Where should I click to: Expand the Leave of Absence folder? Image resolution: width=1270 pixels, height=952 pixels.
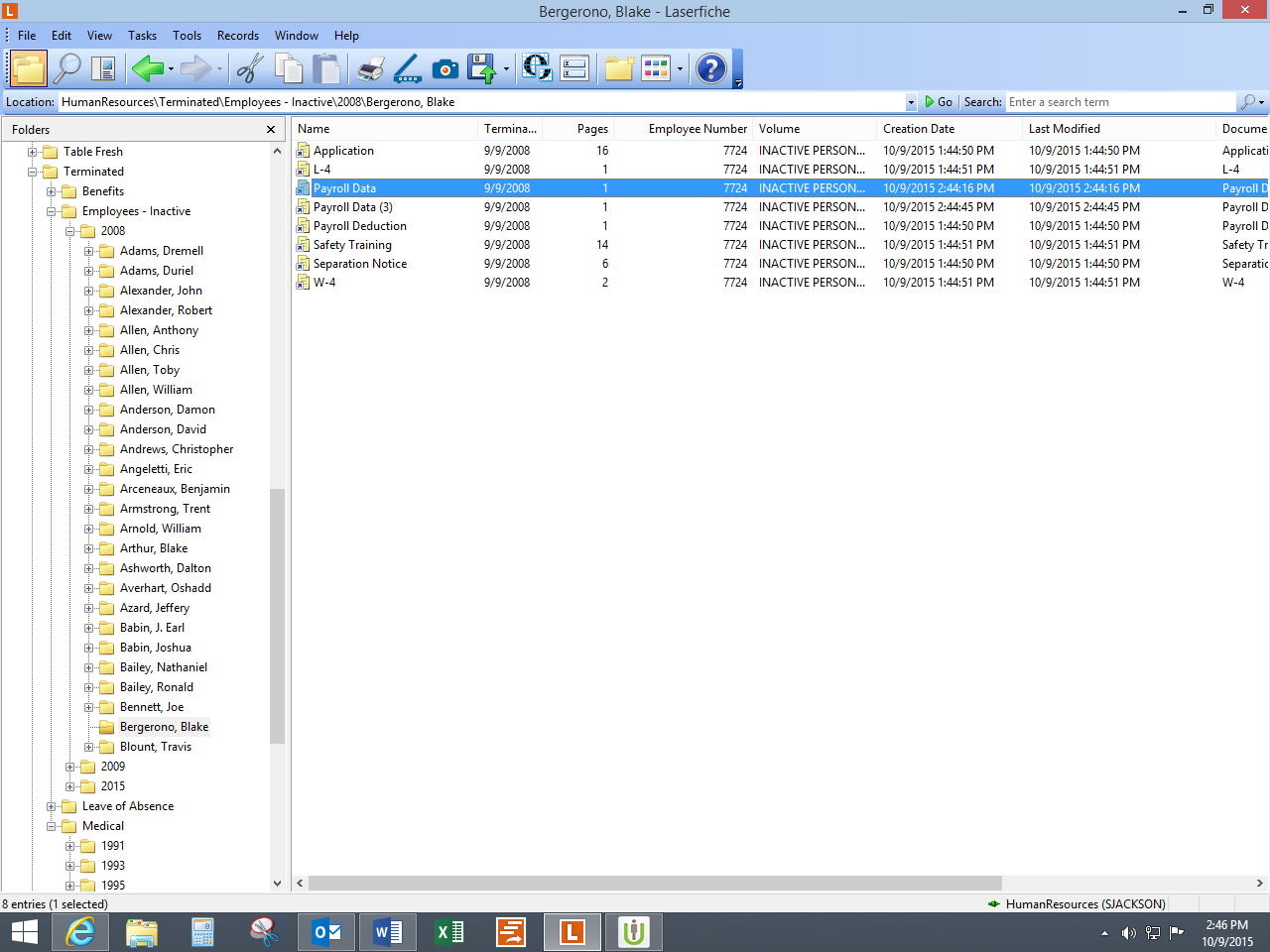pyautogui.click(x=52, y=806)
